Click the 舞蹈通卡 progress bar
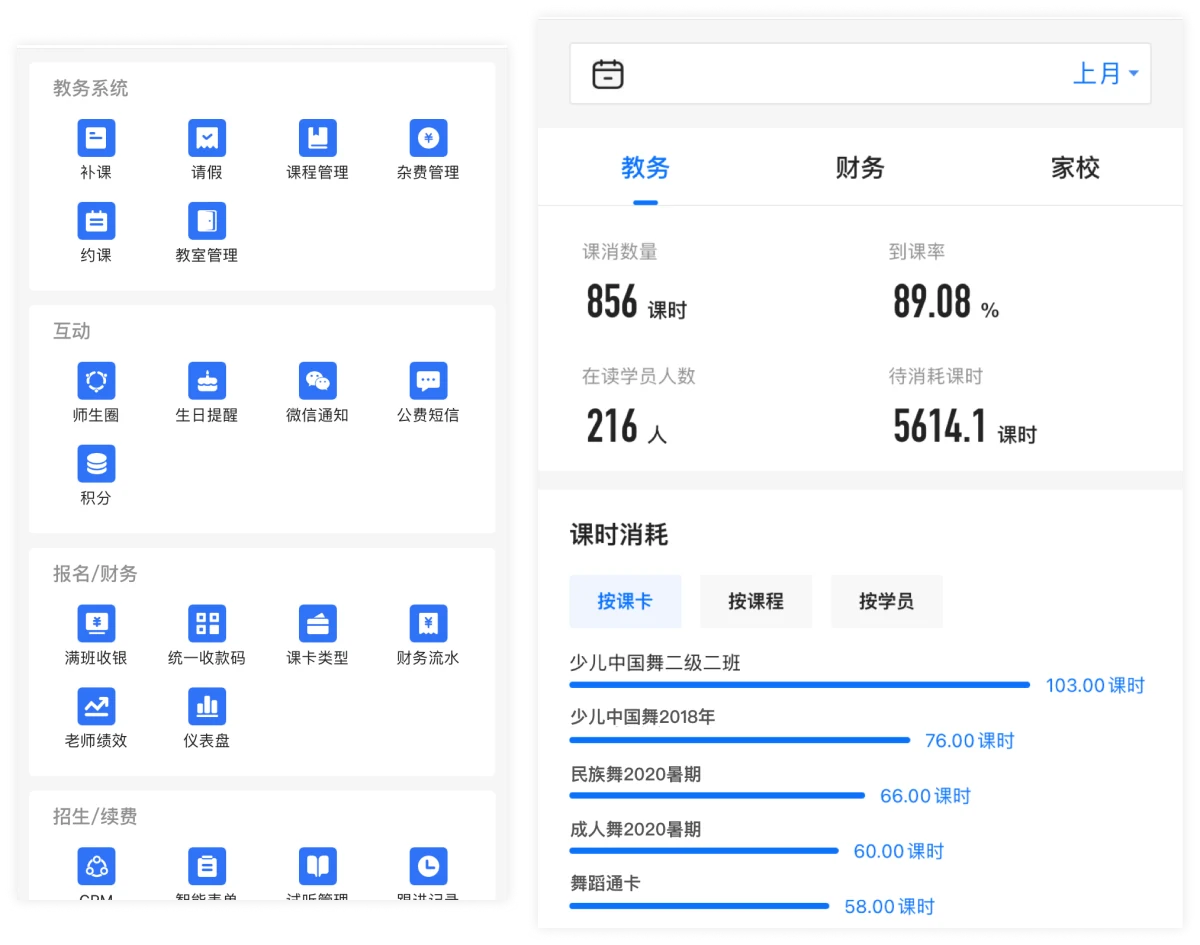 (699, 906)
